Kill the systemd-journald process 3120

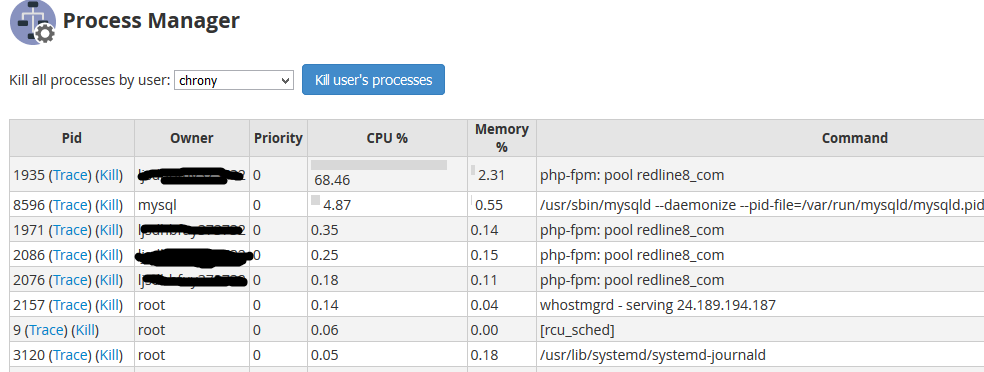click(109, 355)
